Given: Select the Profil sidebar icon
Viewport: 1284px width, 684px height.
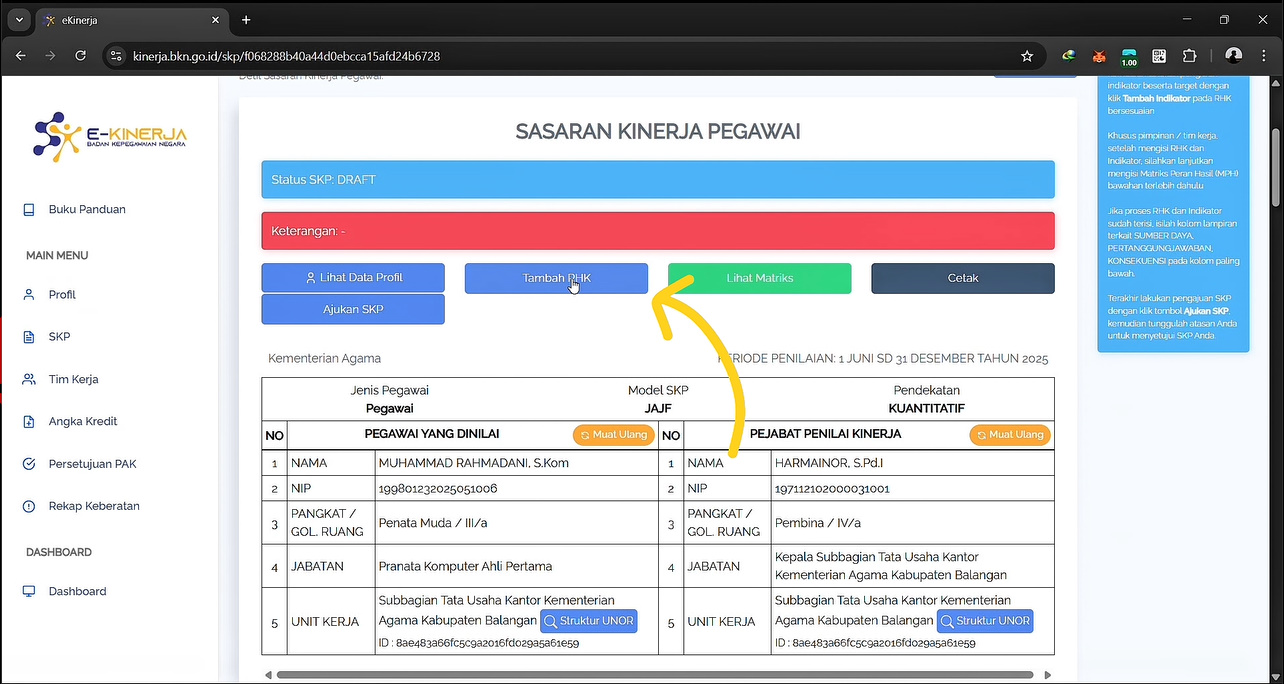Looking at the screenshot, I should point(29,294).
